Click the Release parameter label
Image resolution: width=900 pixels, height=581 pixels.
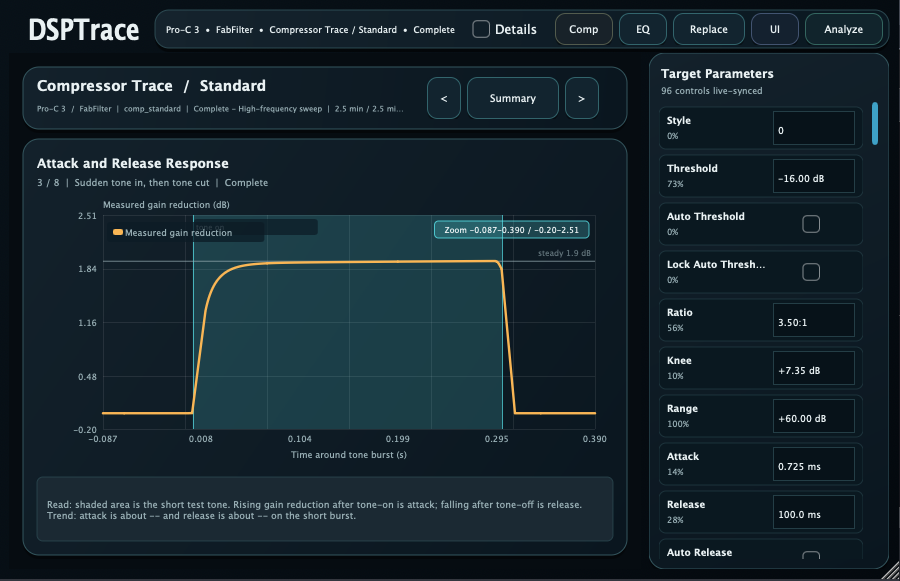tap(686, 505)
